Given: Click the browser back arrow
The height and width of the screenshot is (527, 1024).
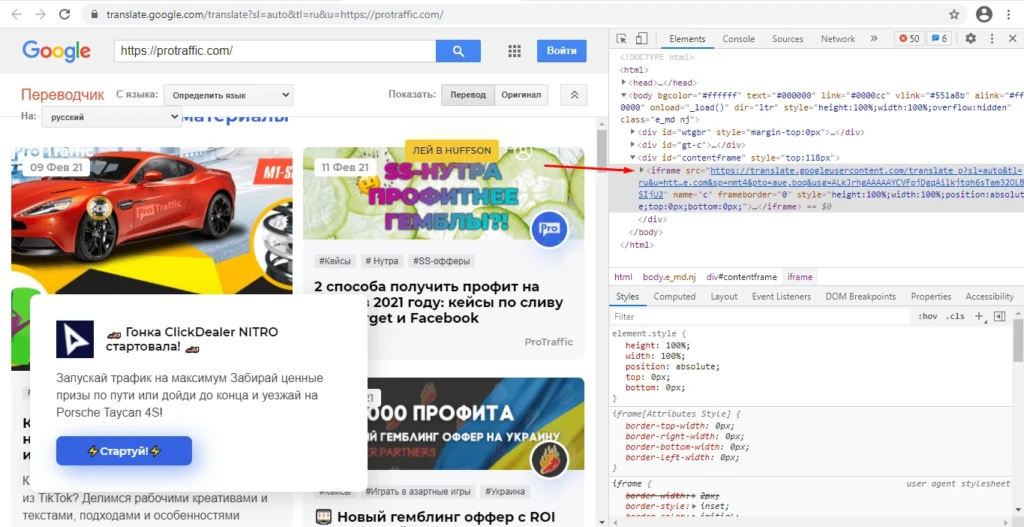Looking at the screenshot, I should 16,14.
